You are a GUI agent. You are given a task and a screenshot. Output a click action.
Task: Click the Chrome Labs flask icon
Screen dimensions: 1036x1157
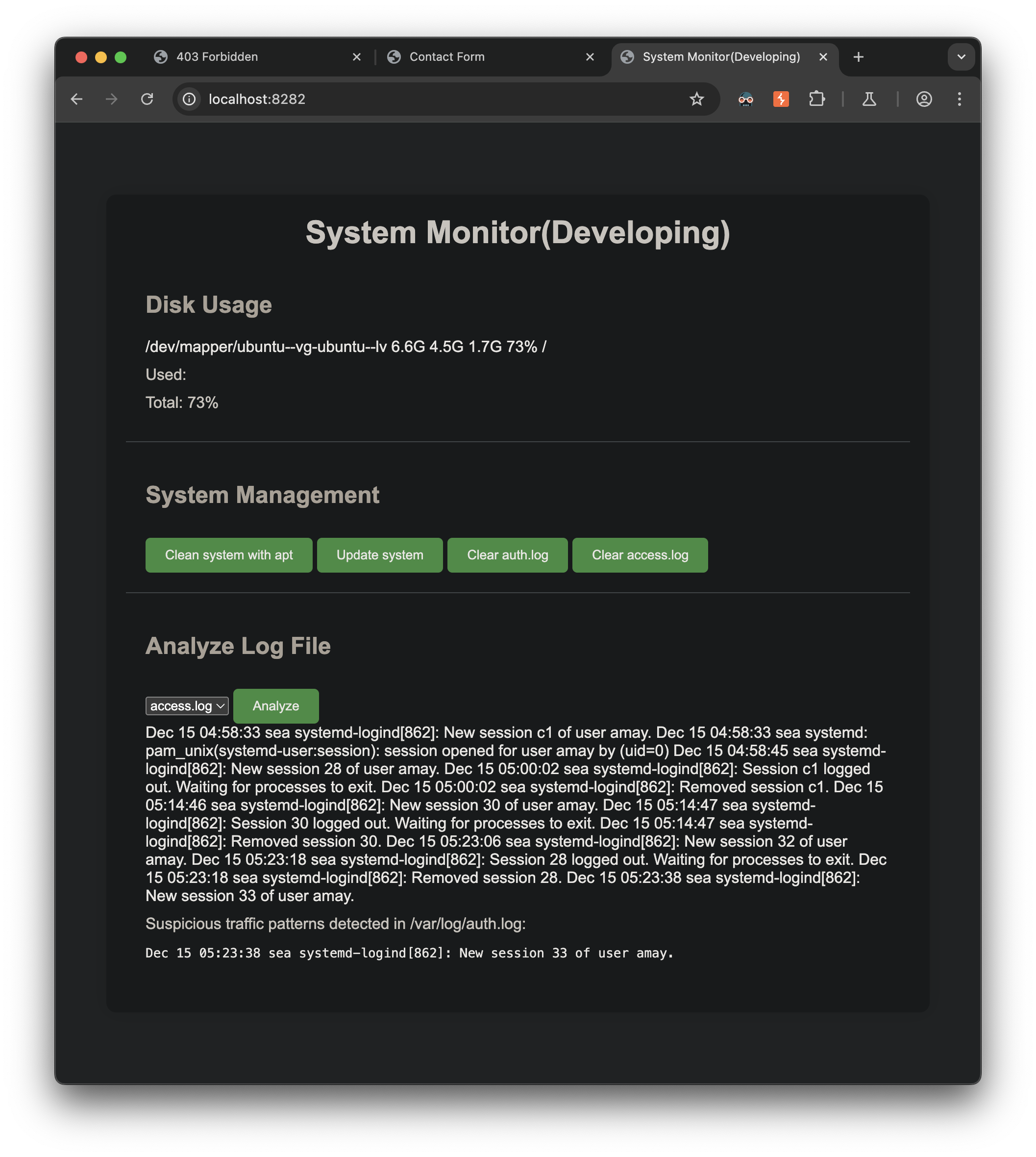(x=869, y=99)
